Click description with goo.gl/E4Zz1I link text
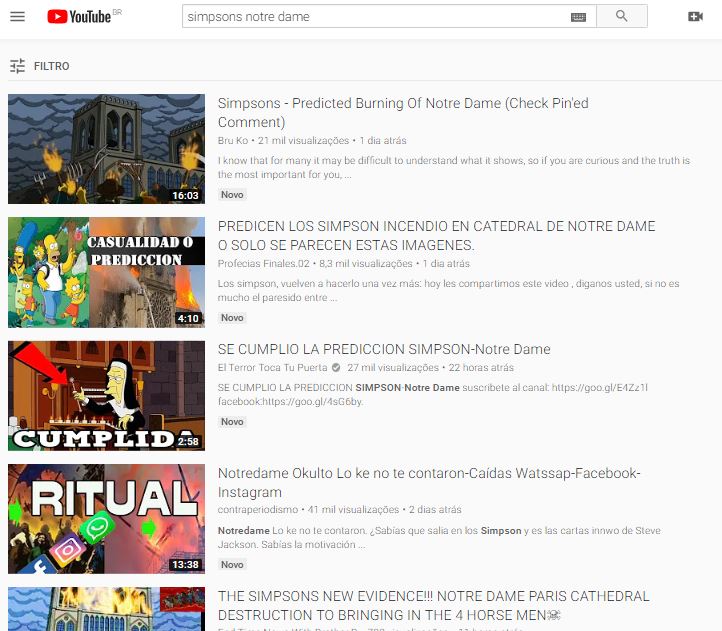 click(x=433, y=394)
